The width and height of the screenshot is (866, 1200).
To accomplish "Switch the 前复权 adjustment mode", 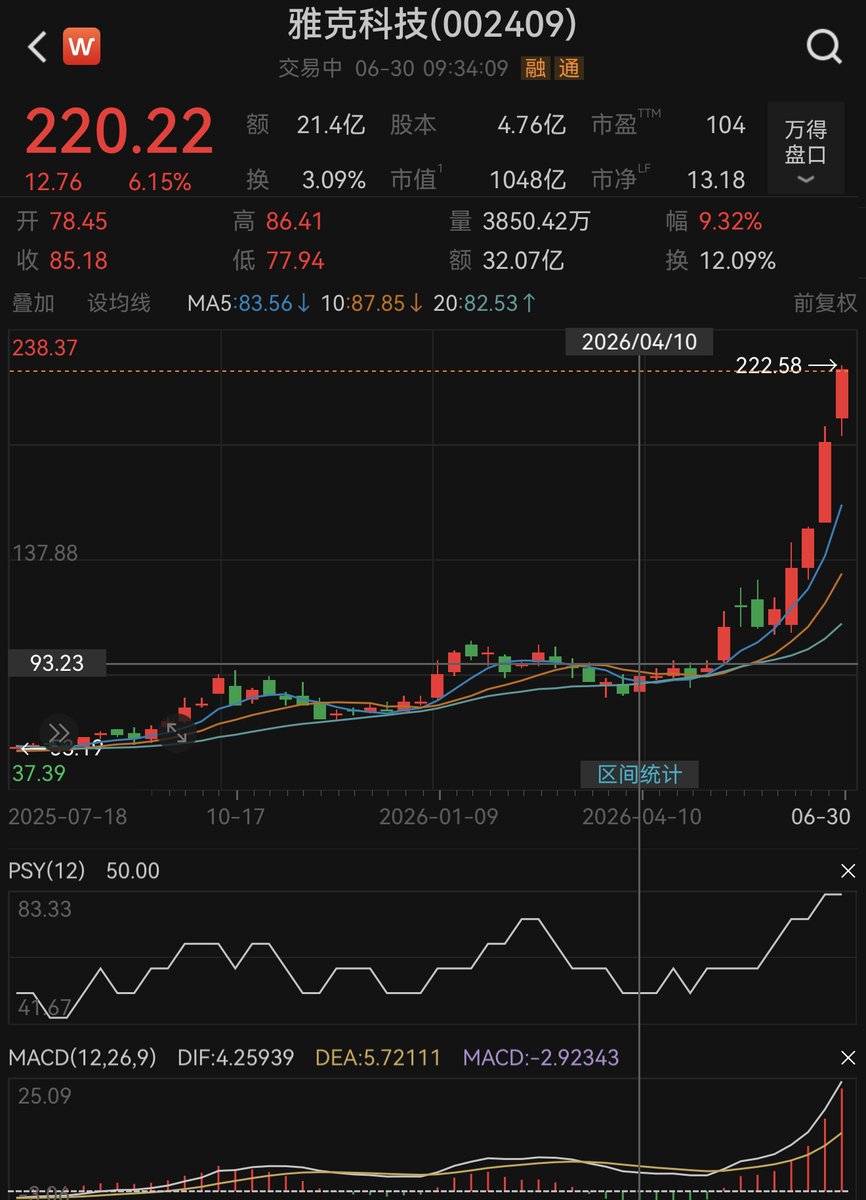I will coord(826,303).
